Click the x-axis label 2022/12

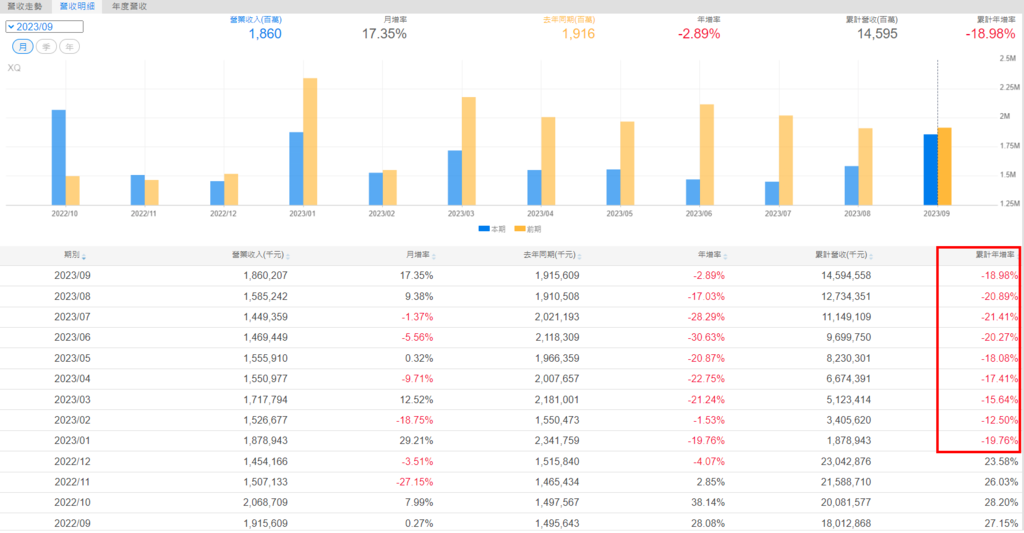pos(223,214)
